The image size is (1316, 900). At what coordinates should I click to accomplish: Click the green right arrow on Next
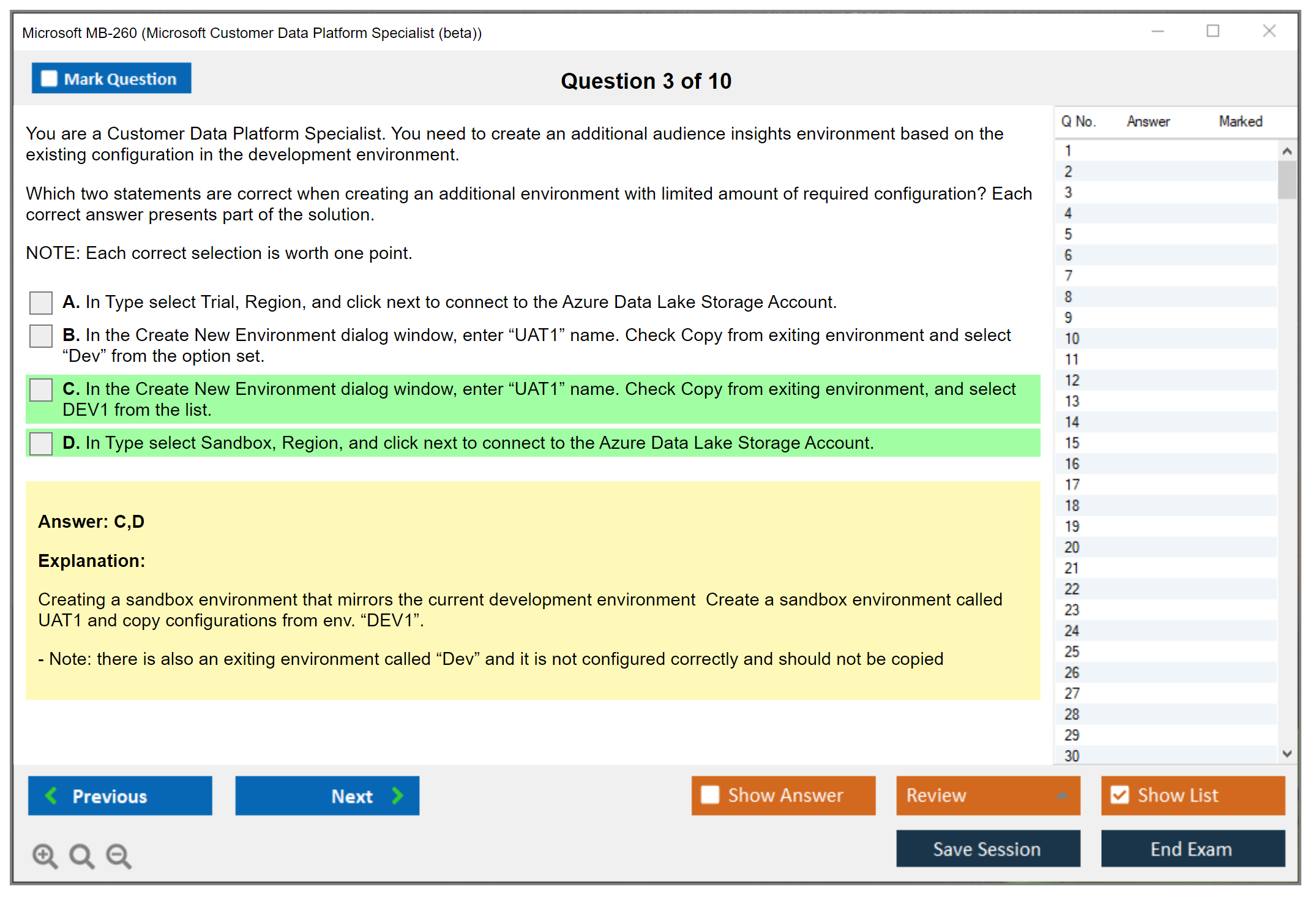pyautogui.click(x=397, y=795)
